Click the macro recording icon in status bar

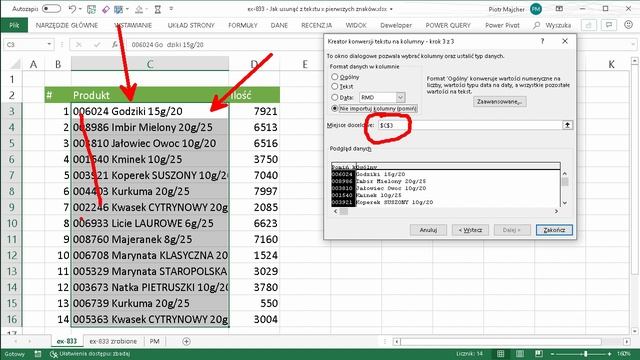[38, 354]
